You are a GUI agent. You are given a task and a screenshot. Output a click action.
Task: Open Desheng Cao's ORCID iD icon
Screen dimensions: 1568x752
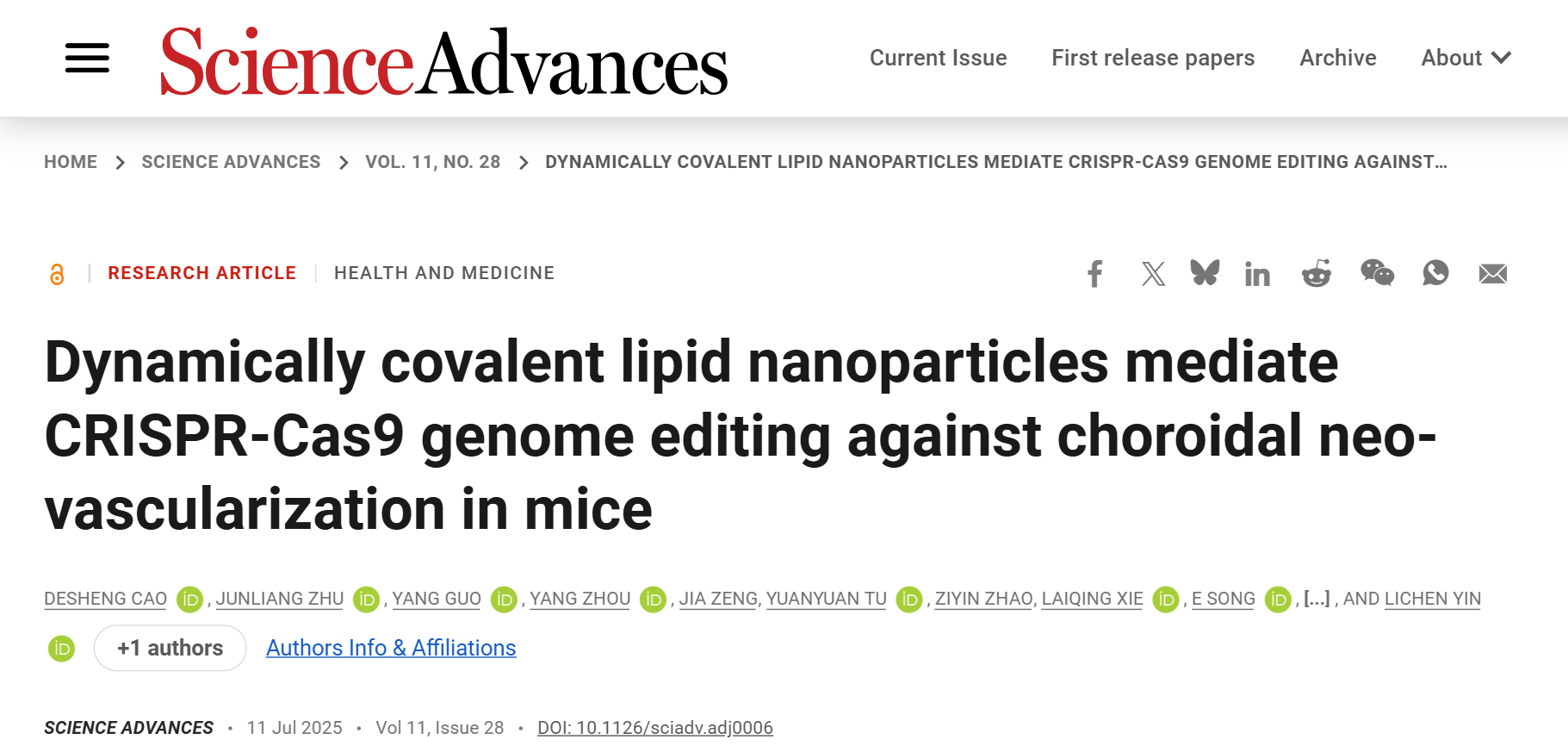pyautogui.click(x=189, y=599)
